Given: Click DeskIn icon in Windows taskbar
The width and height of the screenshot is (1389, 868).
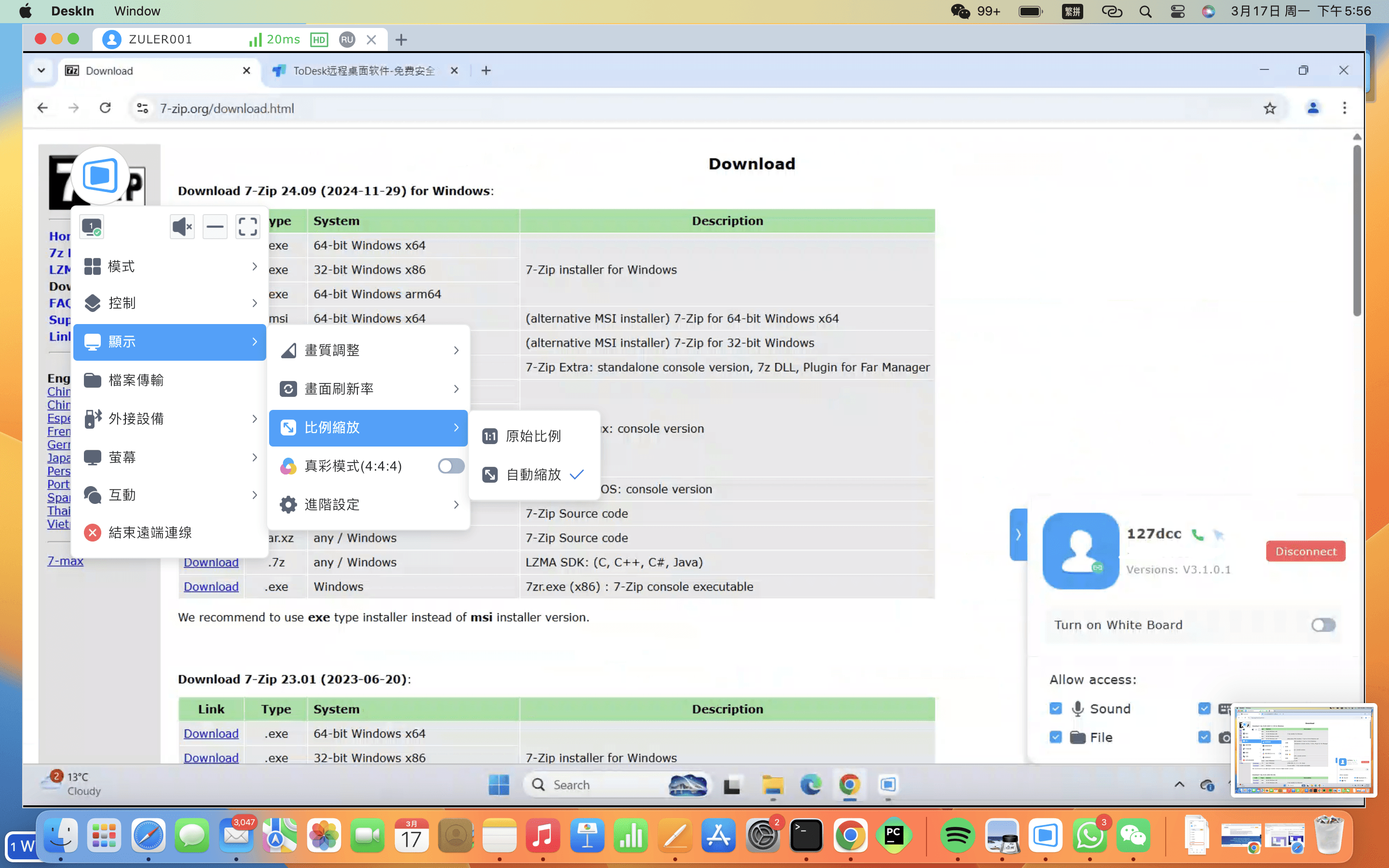Looking at the screenshot, I should (888, 785).
